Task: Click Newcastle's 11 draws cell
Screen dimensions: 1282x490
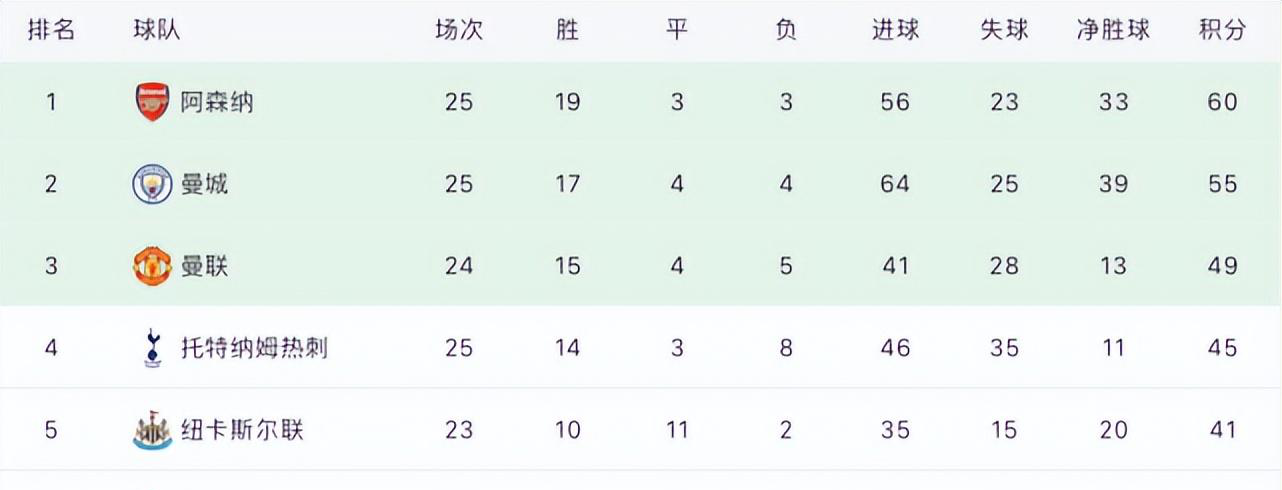Action: point(677,431)
